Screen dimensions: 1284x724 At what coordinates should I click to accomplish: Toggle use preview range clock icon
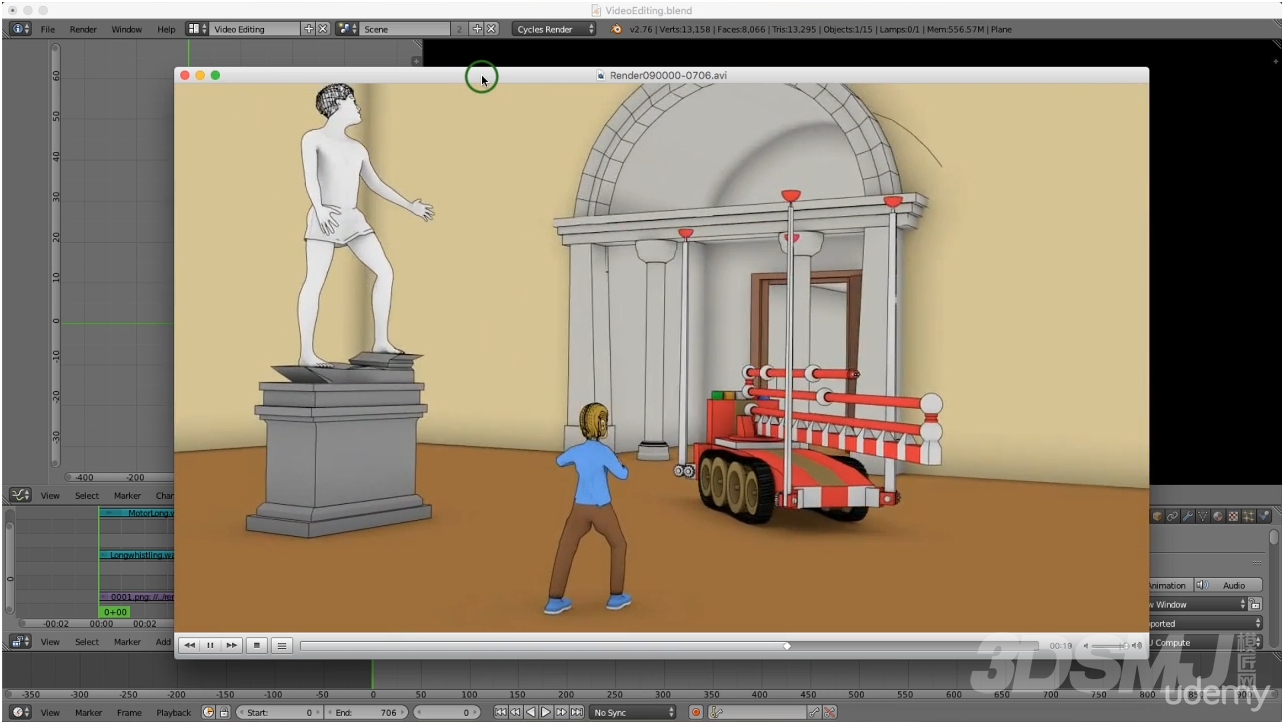pos(209,712)
